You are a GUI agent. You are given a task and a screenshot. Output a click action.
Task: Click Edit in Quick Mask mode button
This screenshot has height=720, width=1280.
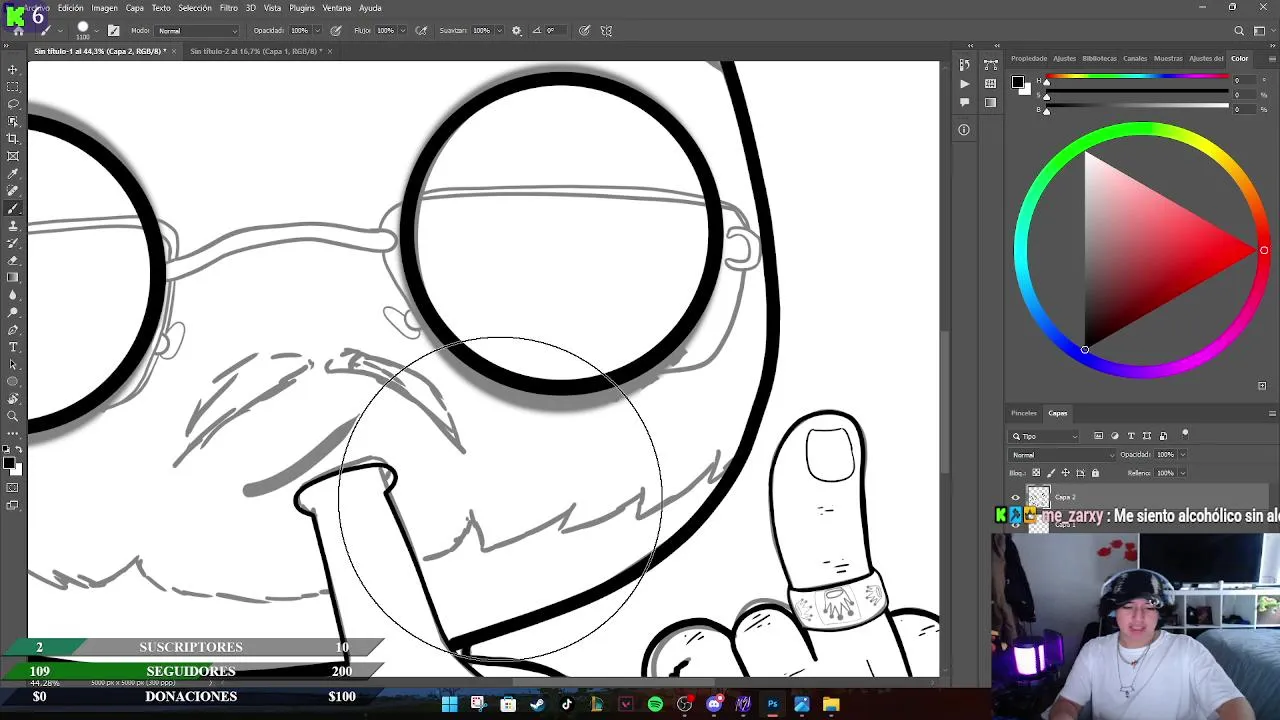tap(13, 488)
